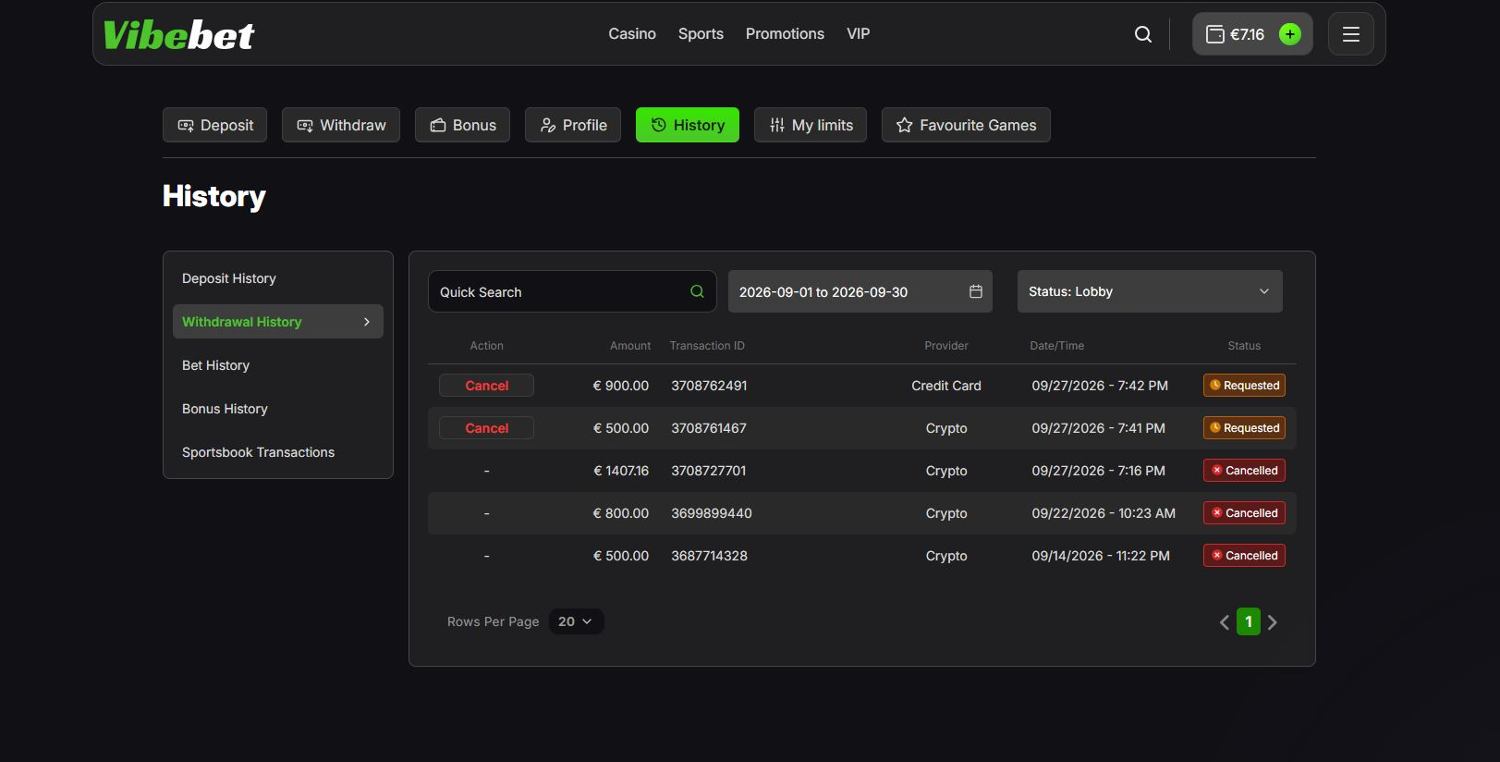Select Withdrawal History in sidebar
This screenshot has width=1500, height=762.
pyautogui.click(x=278, y=322)
